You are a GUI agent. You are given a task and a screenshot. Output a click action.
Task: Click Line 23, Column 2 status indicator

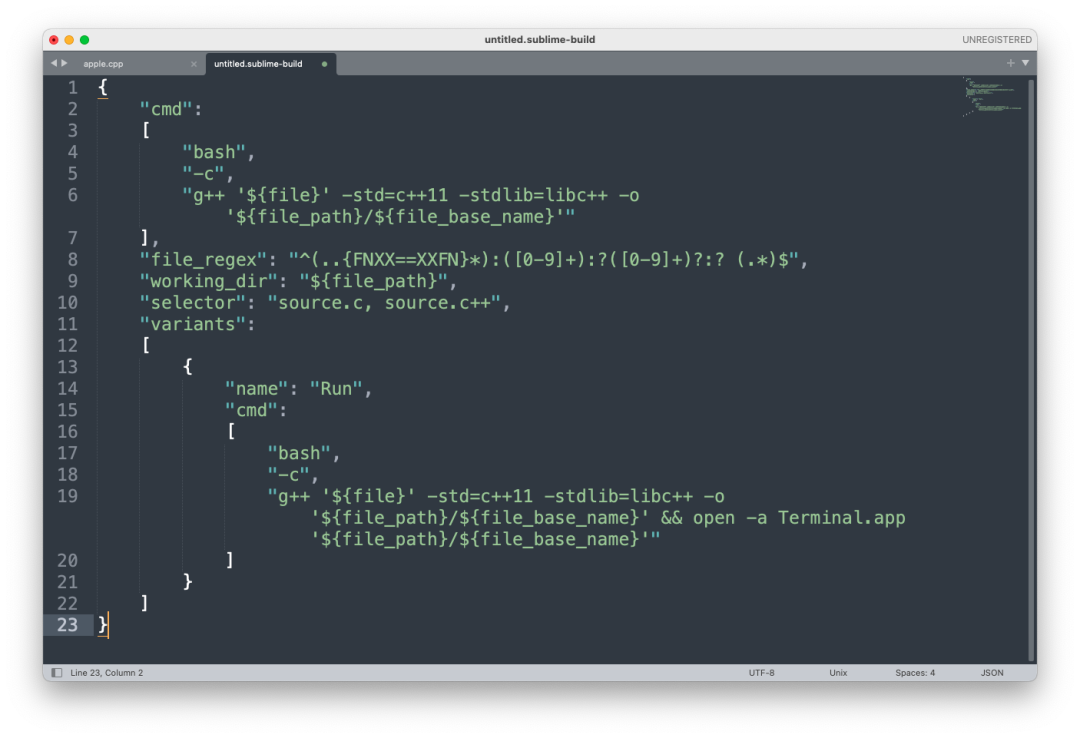pos(107,673)
